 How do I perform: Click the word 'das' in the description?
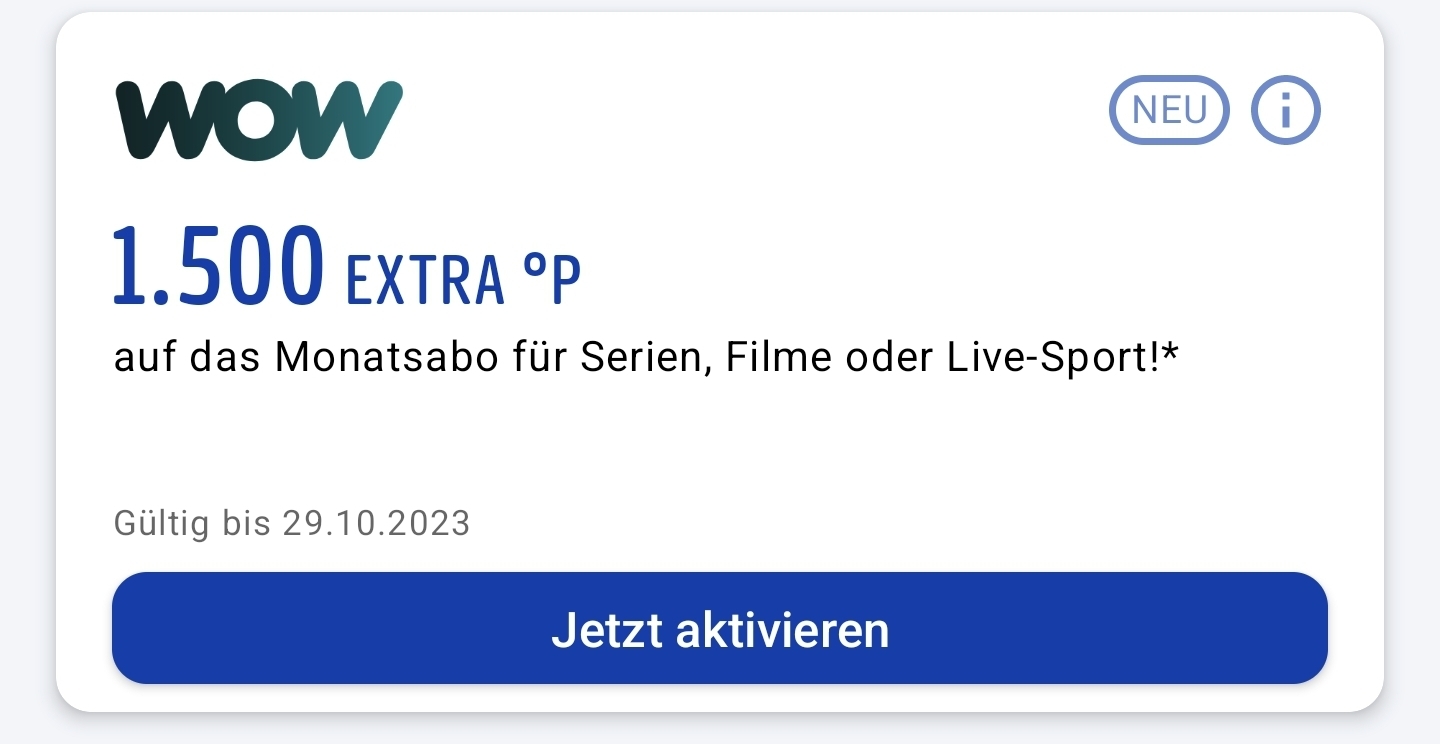coord(226,358)
